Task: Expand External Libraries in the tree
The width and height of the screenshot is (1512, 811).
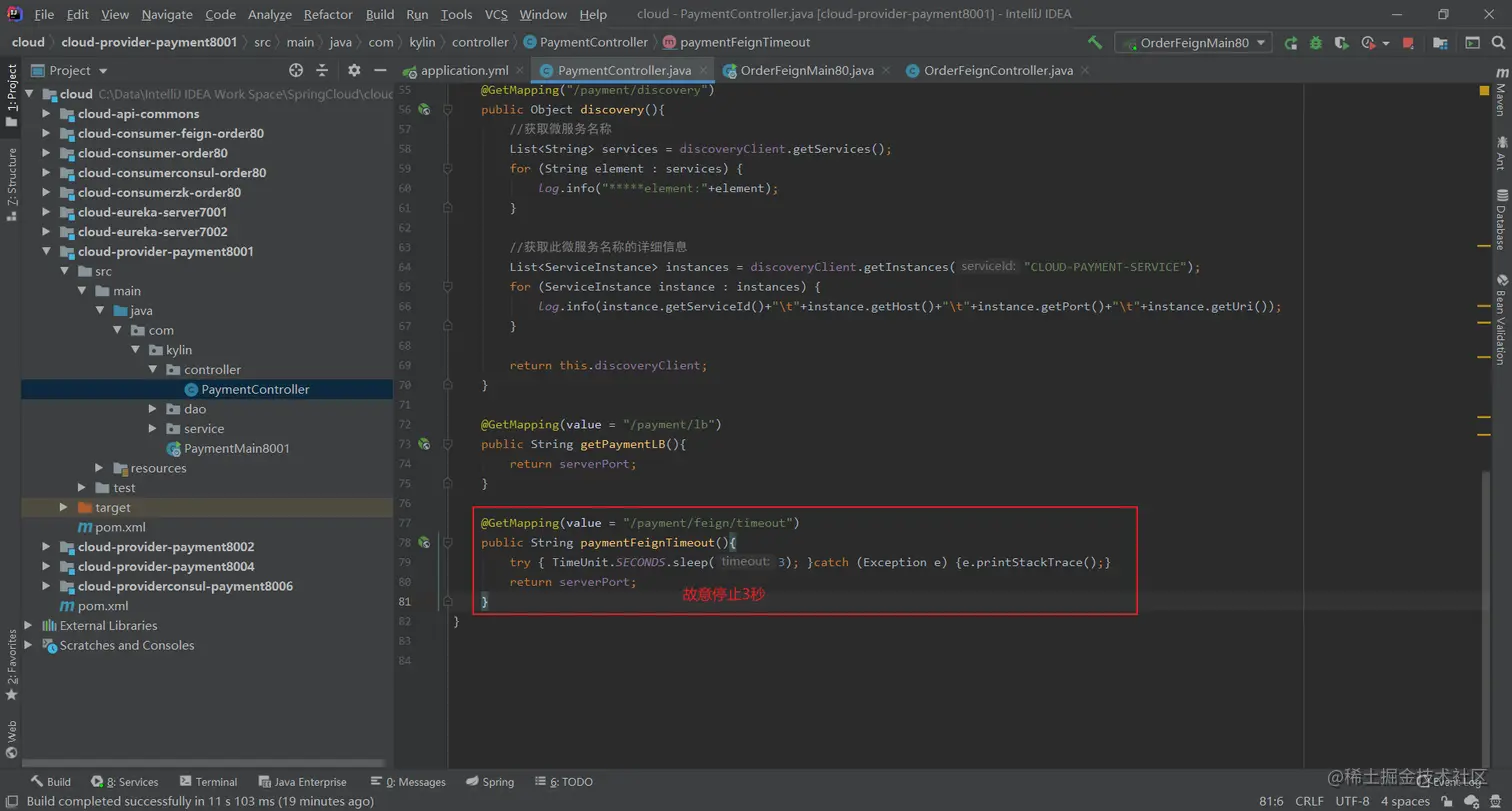Action: [x=28, y=625]
